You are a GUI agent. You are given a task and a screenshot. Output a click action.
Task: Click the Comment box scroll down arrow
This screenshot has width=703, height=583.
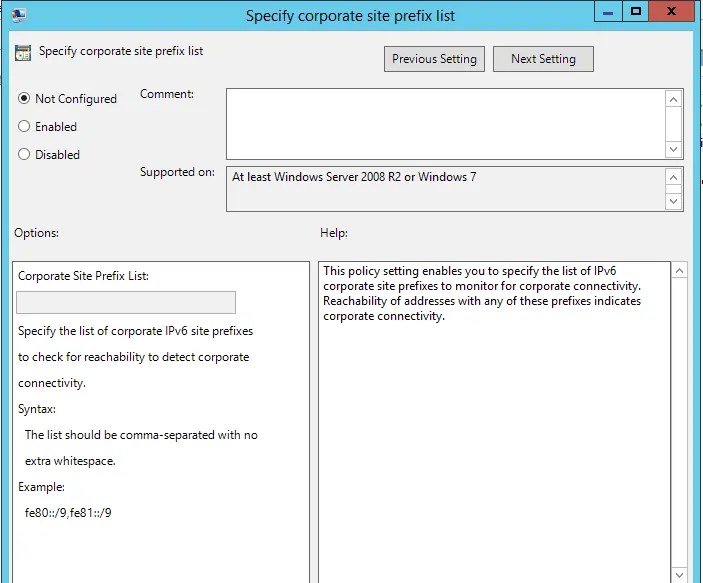tap(673, 149)
